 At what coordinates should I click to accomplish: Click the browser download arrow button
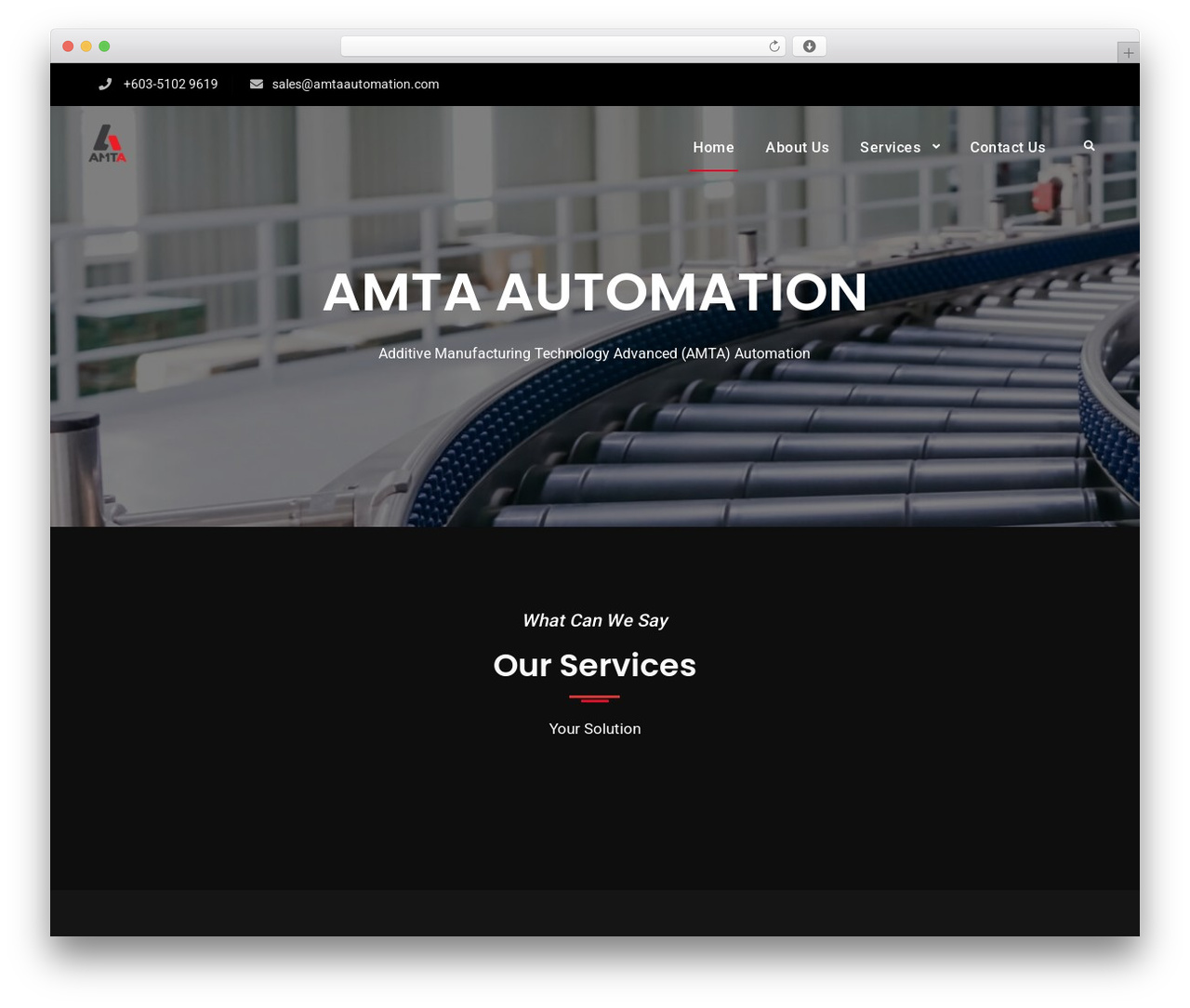(809, 46)
